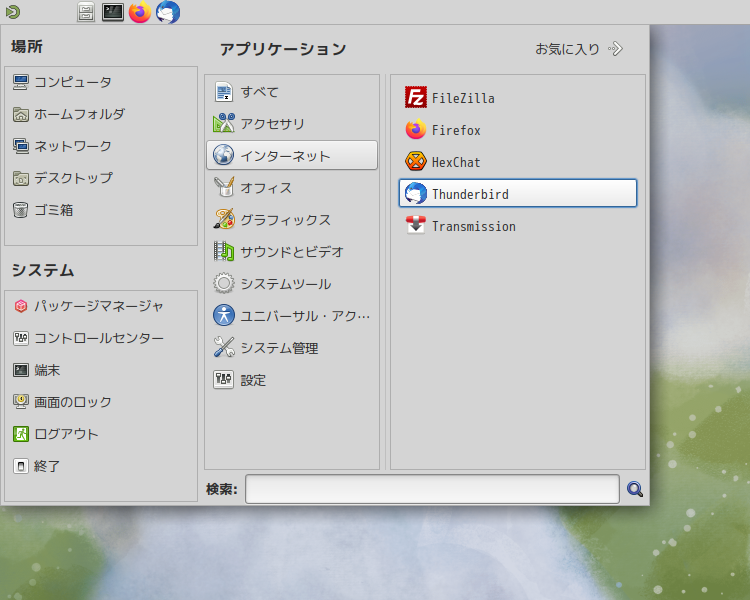Open the ユニバーサル・アクセス category
The width and height of the screenshot is (750, 600).
tap(292, 316)
